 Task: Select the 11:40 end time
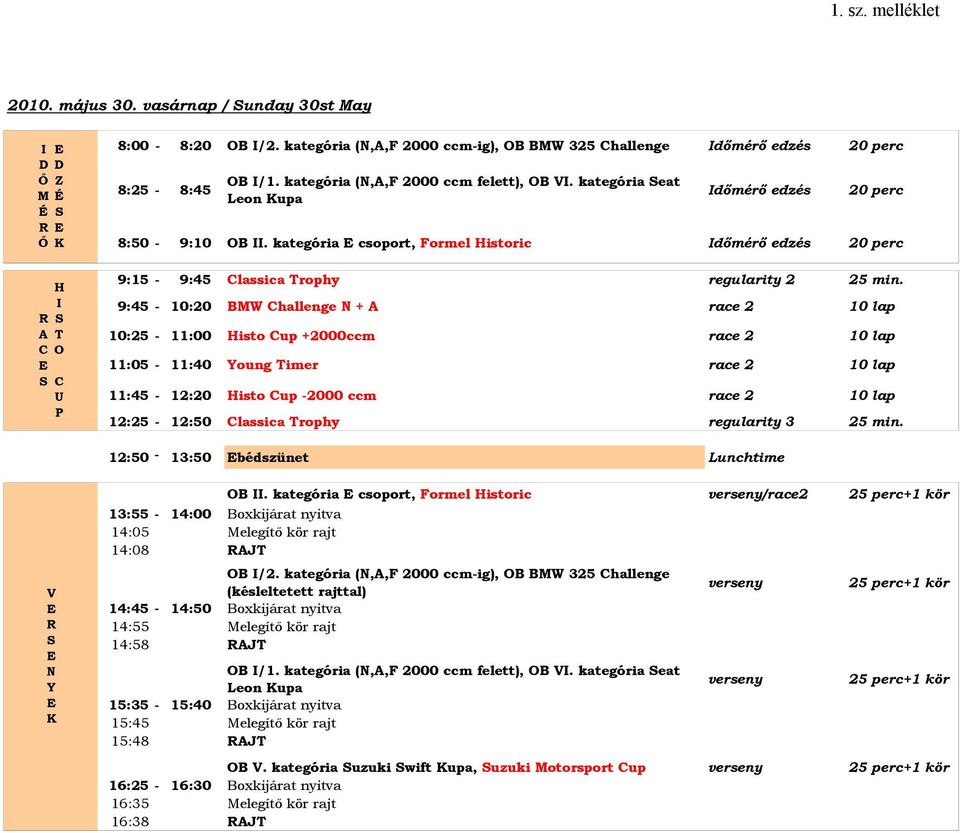pyautogui.click(x=191, y=365)
